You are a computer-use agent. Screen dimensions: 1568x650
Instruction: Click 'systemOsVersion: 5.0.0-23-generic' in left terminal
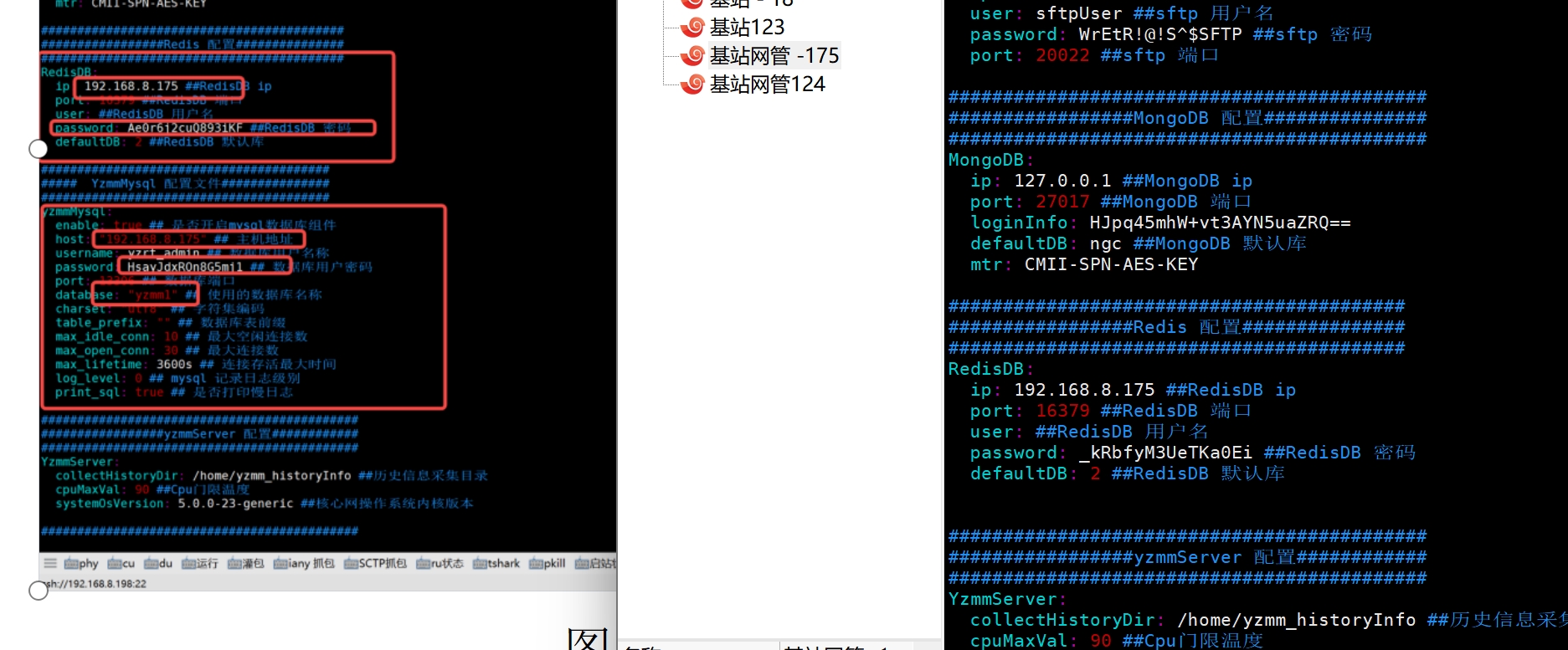click(x=264, y=504)
